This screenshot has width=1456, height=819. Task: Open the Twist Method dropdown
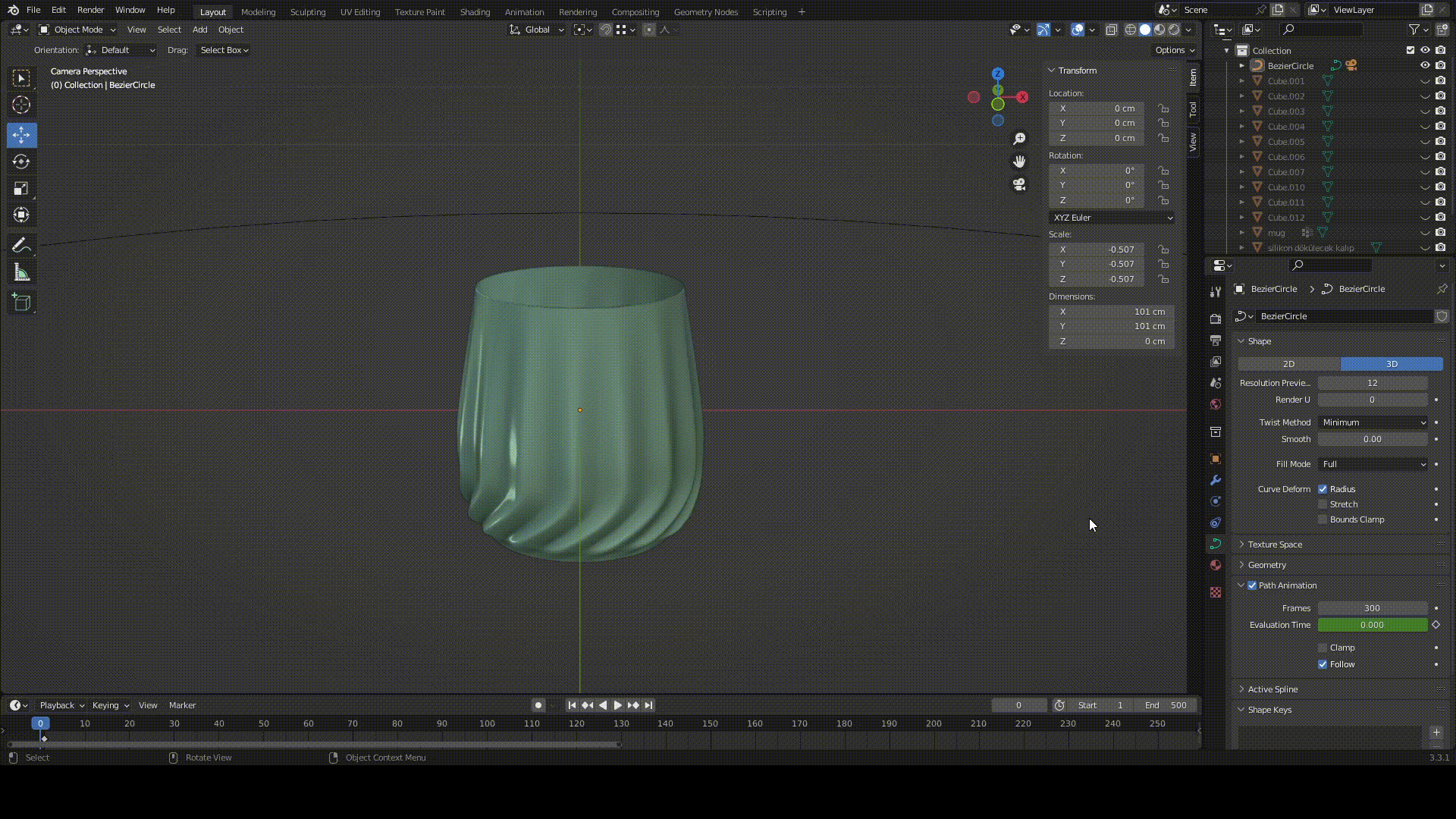point(1373,422)
